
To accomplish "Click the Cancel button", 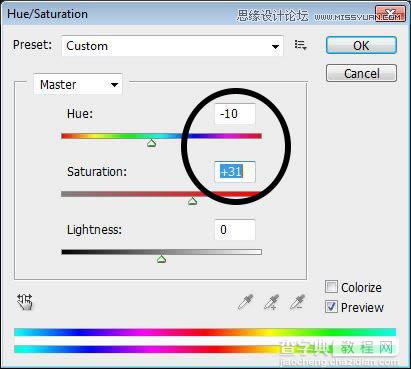I will pos(361,73).
